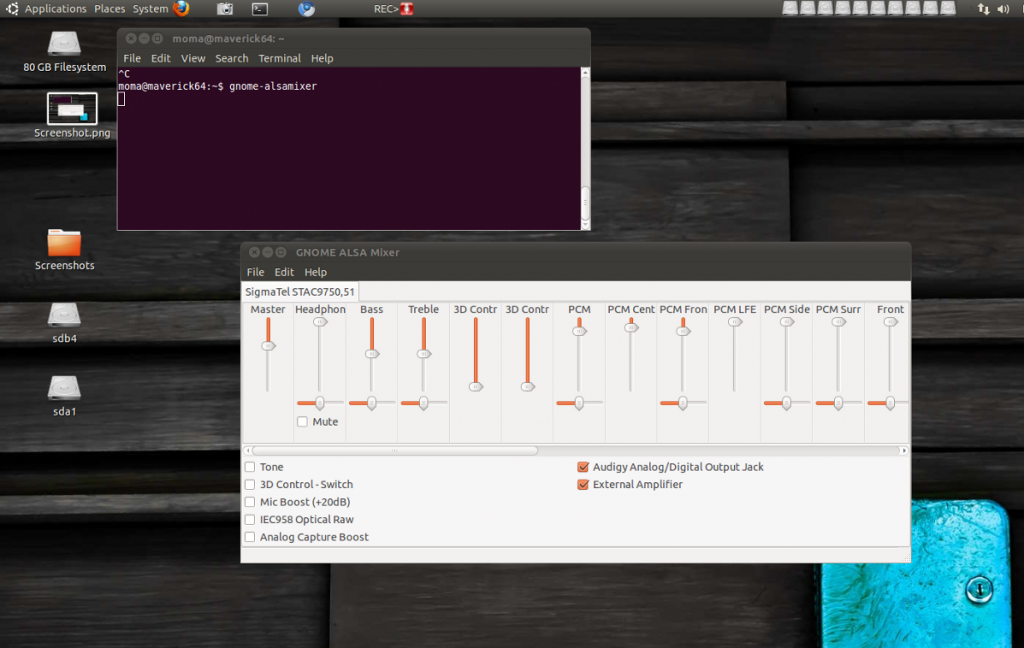Enable the Tone checkbox

pos(250,467)
